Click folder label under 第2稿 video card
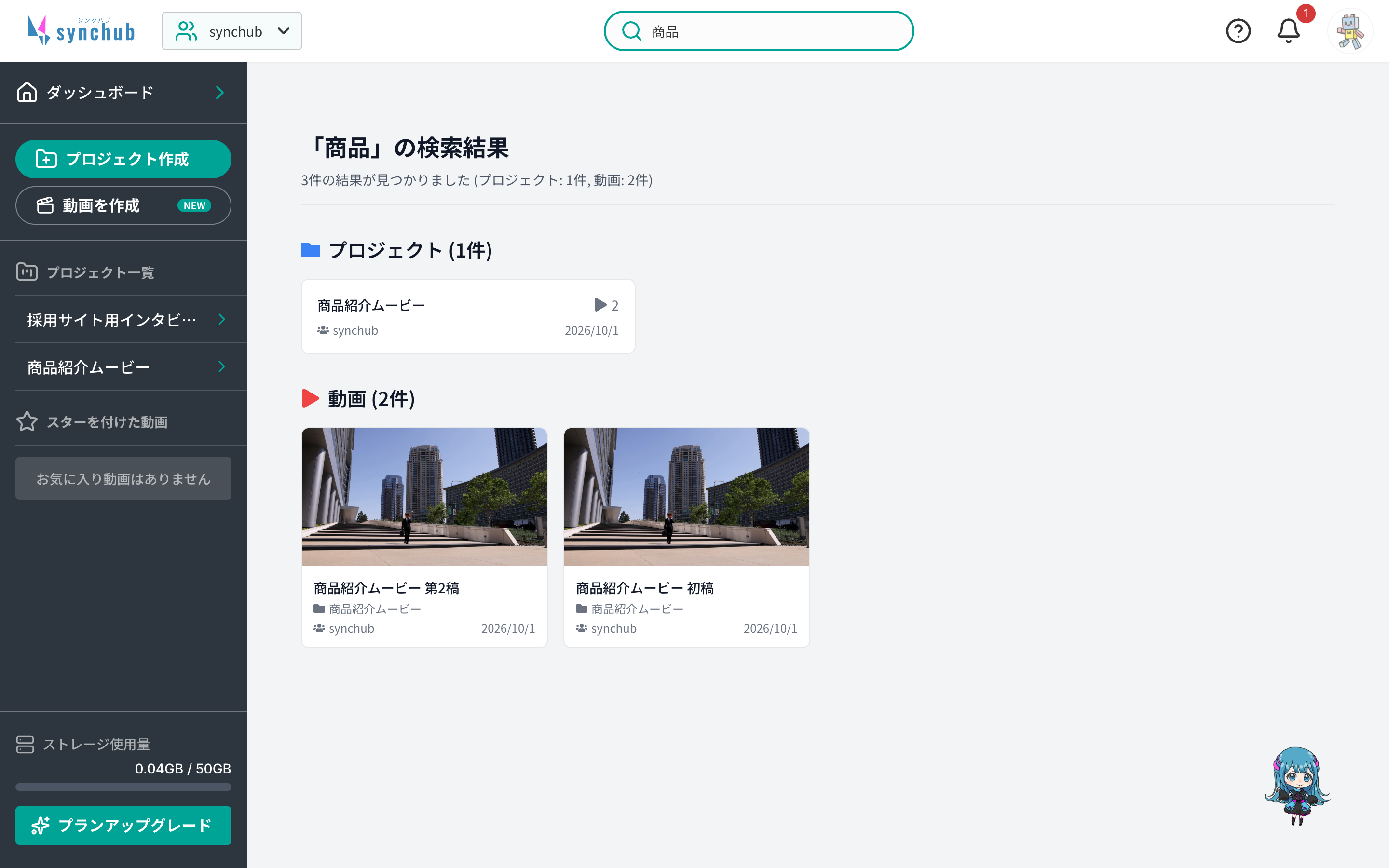This screenshot has width=1389, height=868. [x=368, y=609]
